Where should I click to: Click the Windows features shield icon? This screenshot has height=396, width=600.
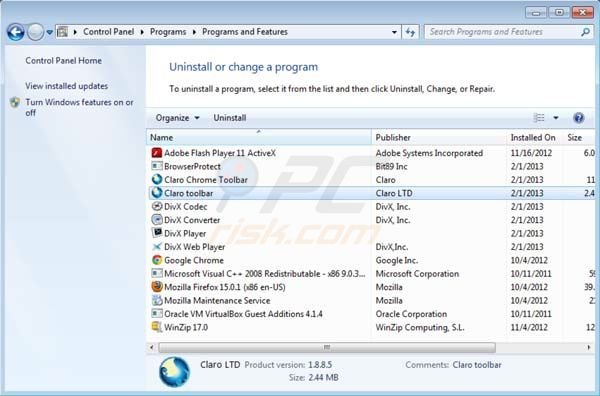point(15,103)
